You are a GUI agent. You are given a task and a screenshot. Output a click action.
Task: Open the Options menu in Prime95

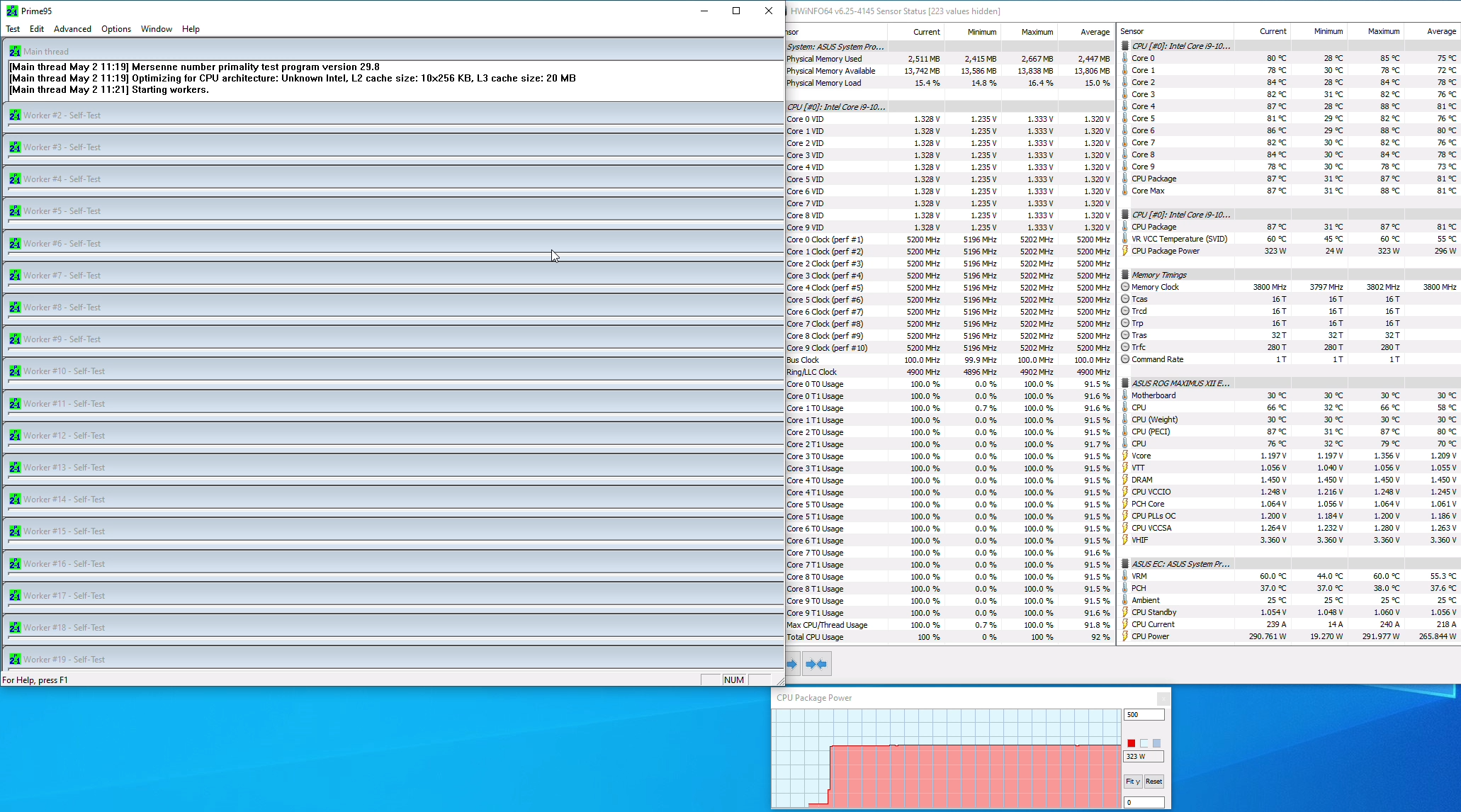pyautogui.click(x=115, y=29)
